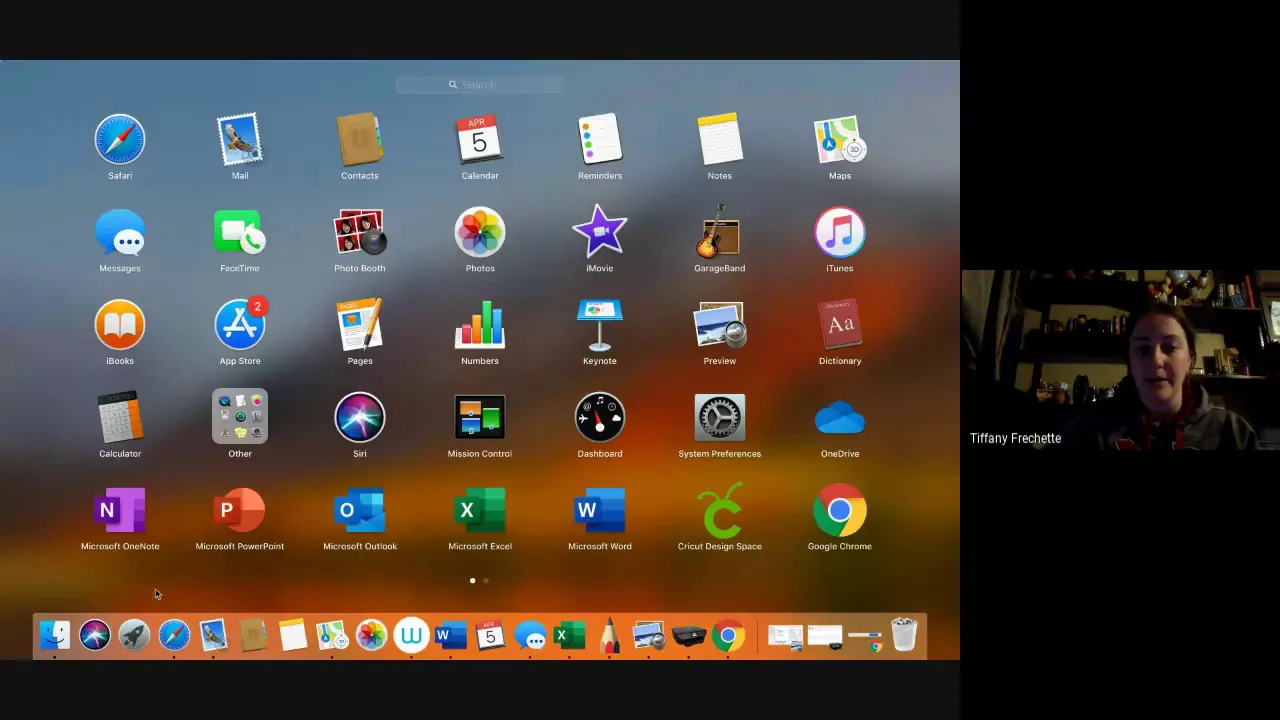
Task: Open Microsoft Outlook
Action: pyautogui.click(x=360, y=511)
